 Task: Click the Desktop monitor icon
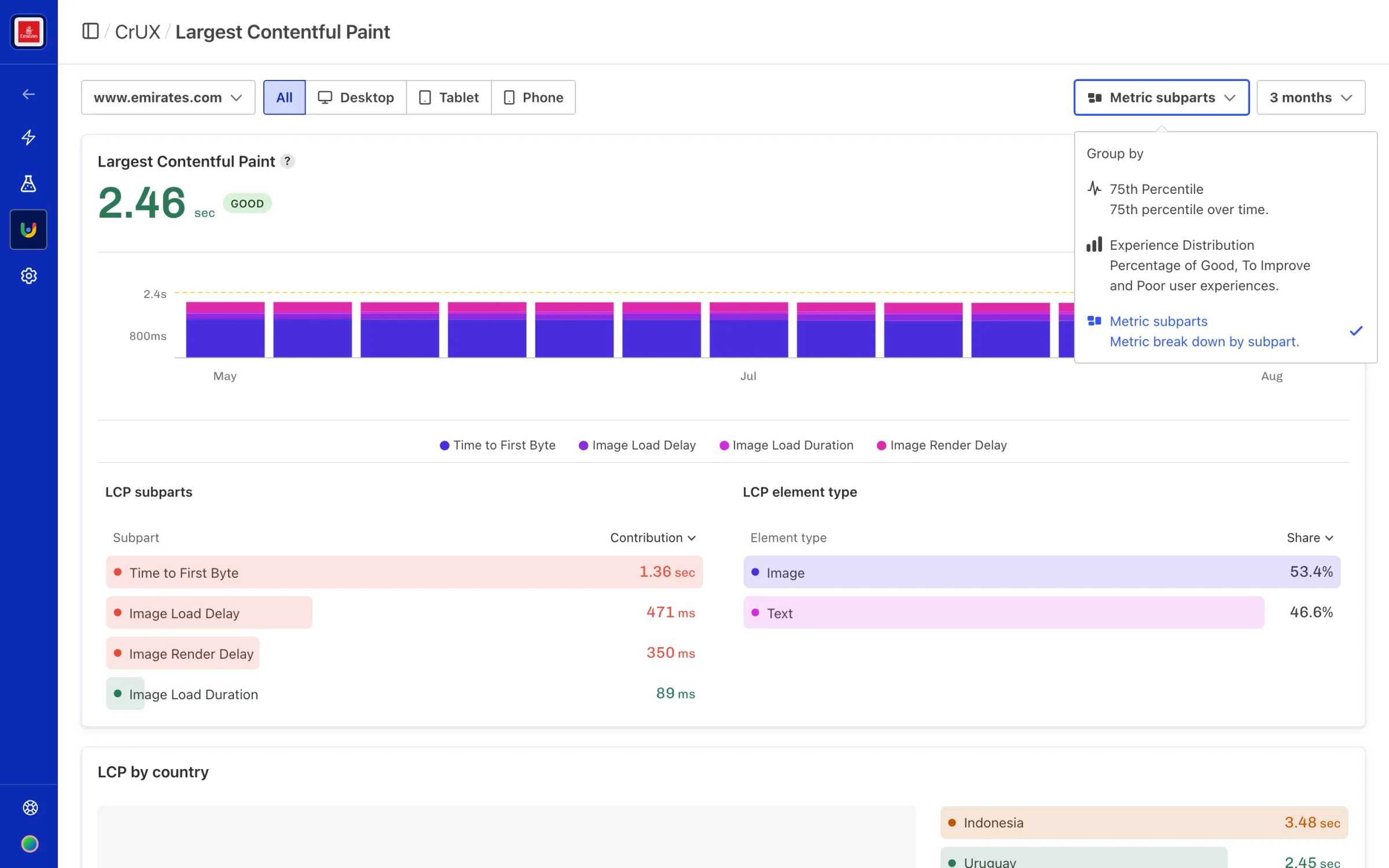point(325,98)
